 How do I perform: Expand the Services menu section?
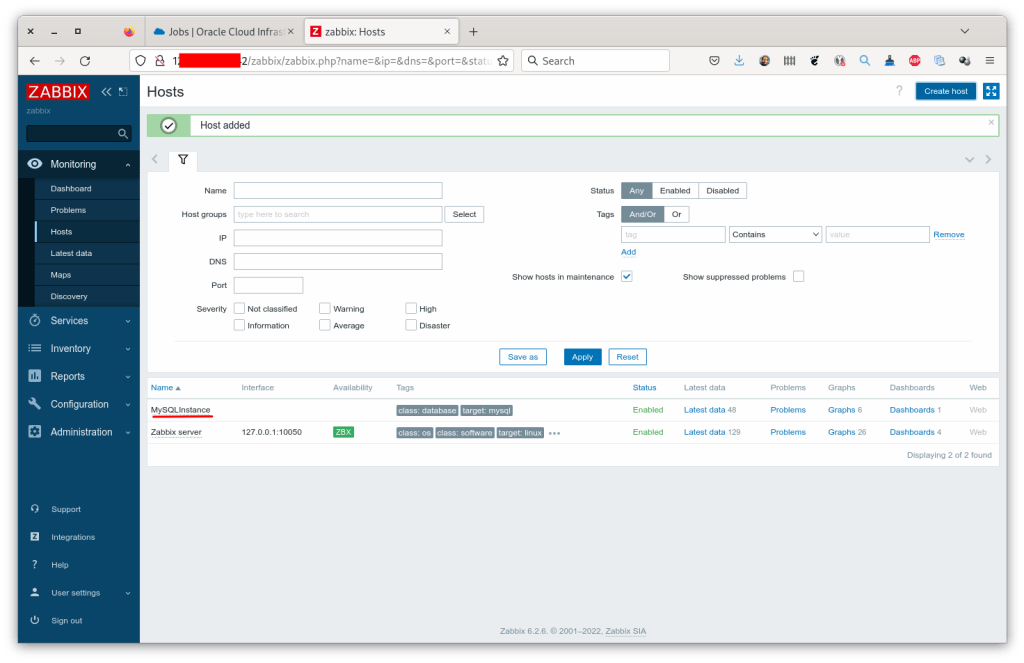(79, 321)
